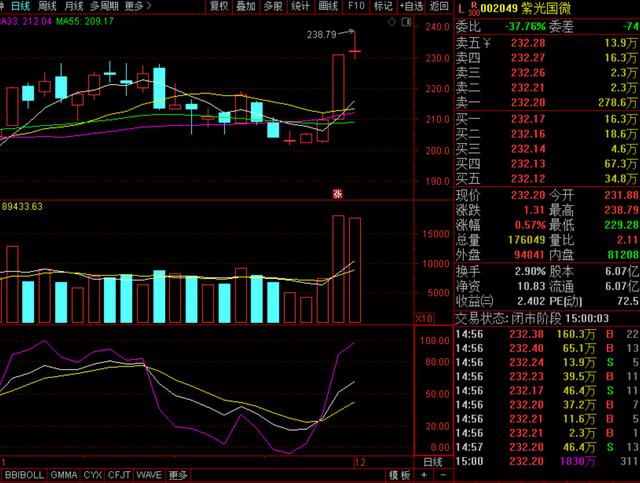640x483 pixels.
Task: Click the 内盘 81208 value
Action: click(x=622, y=255)
